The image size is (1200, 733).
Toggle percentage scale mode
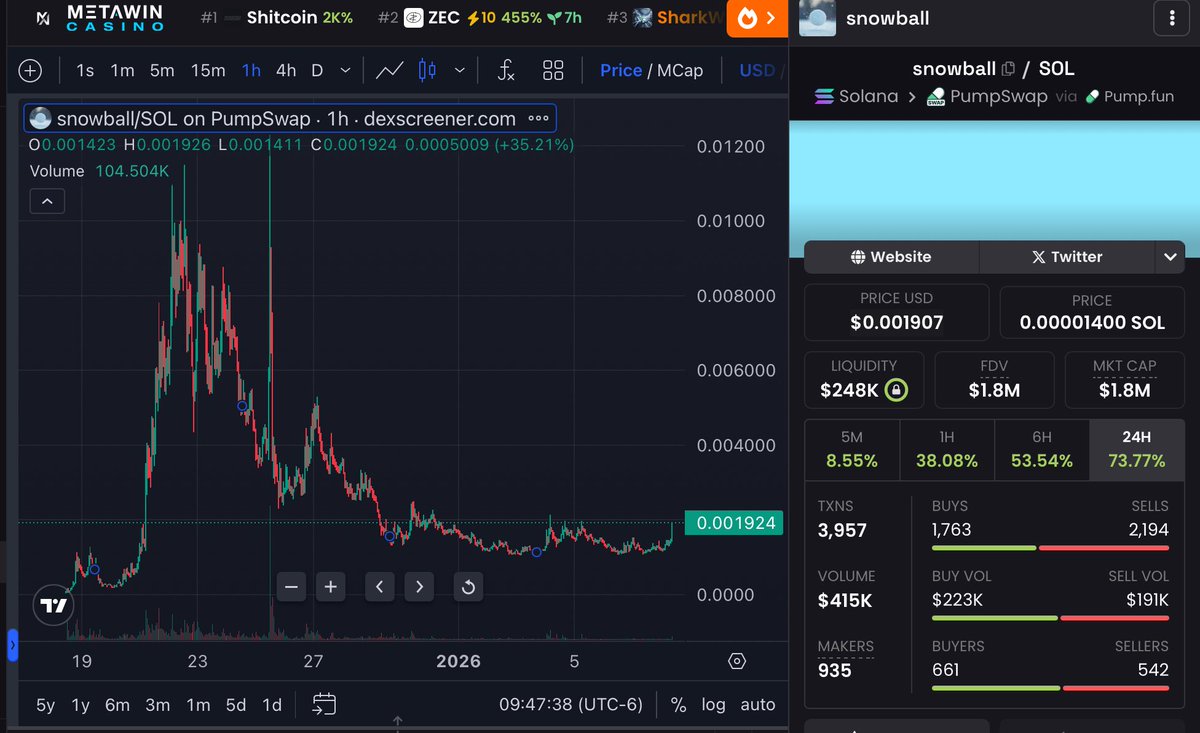click(x=678, y=705)
